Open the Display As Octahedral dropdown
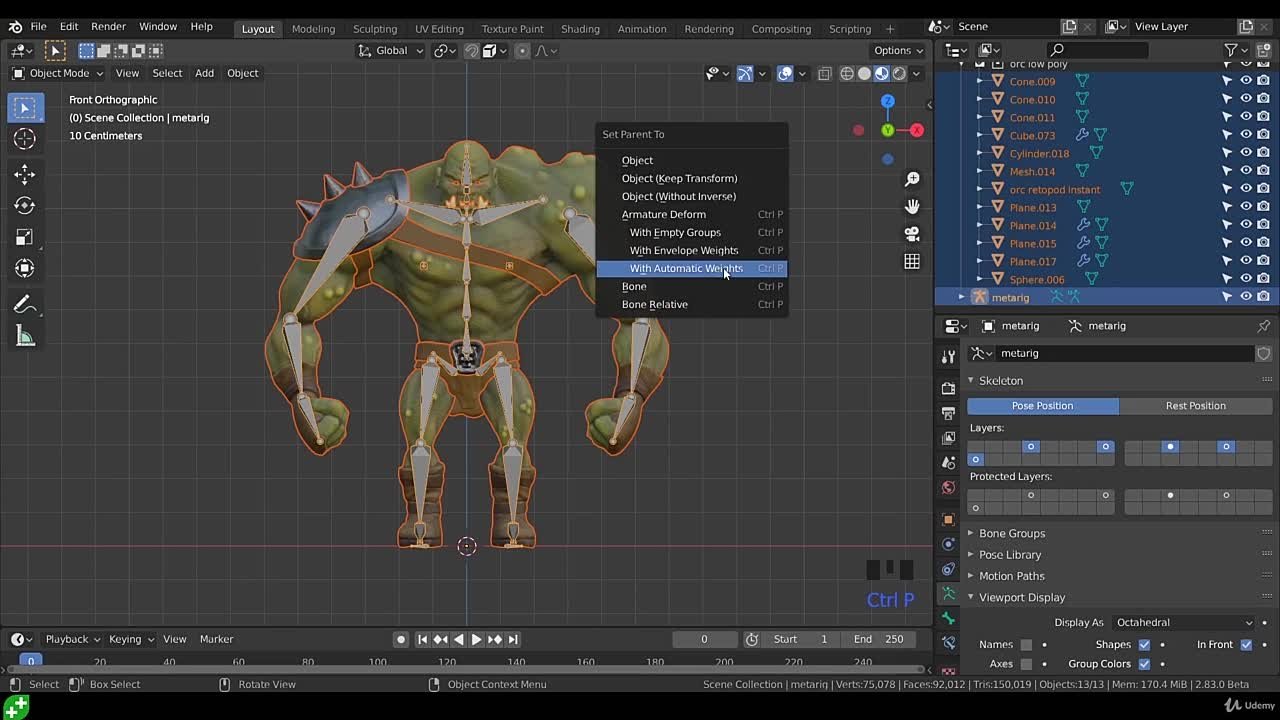 pos(1183,622)
